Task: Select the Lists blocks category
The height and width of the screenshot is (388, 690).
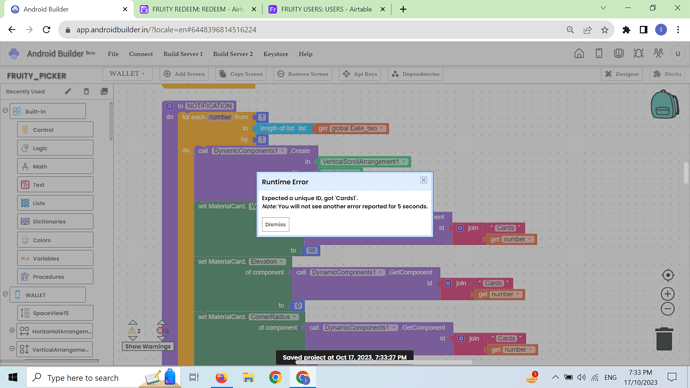Action: point(55,203)
